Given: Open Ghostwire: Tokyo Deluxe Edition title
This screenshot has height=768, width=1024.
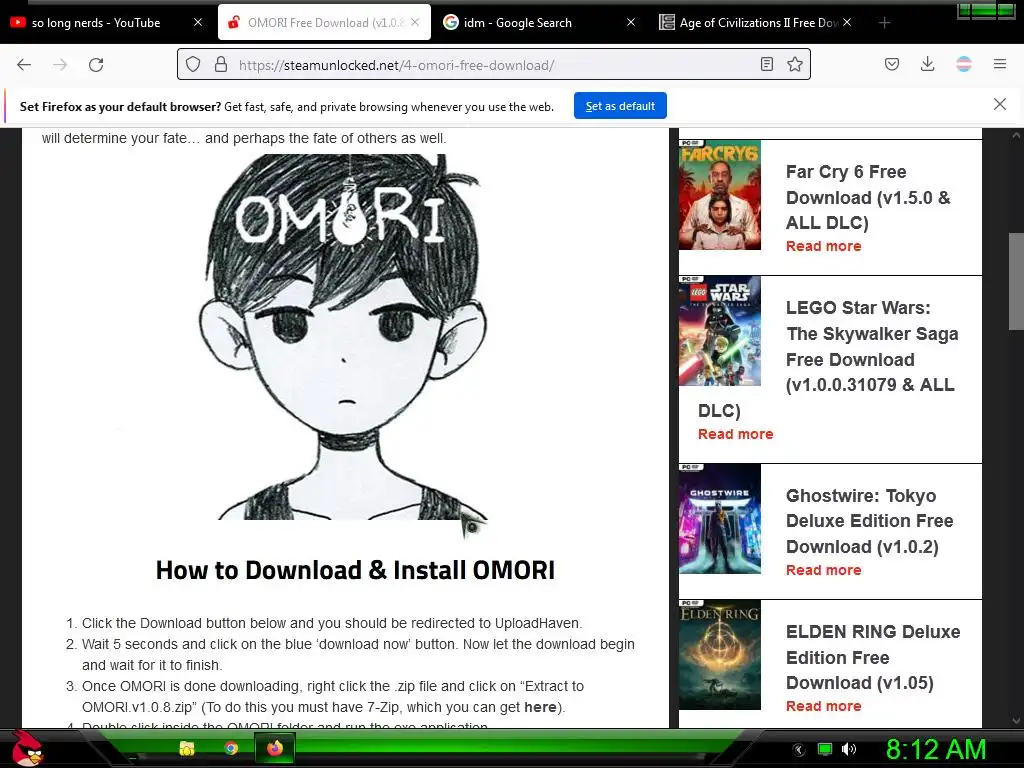Looking at the screenshot, I should [x=869, y=521].
